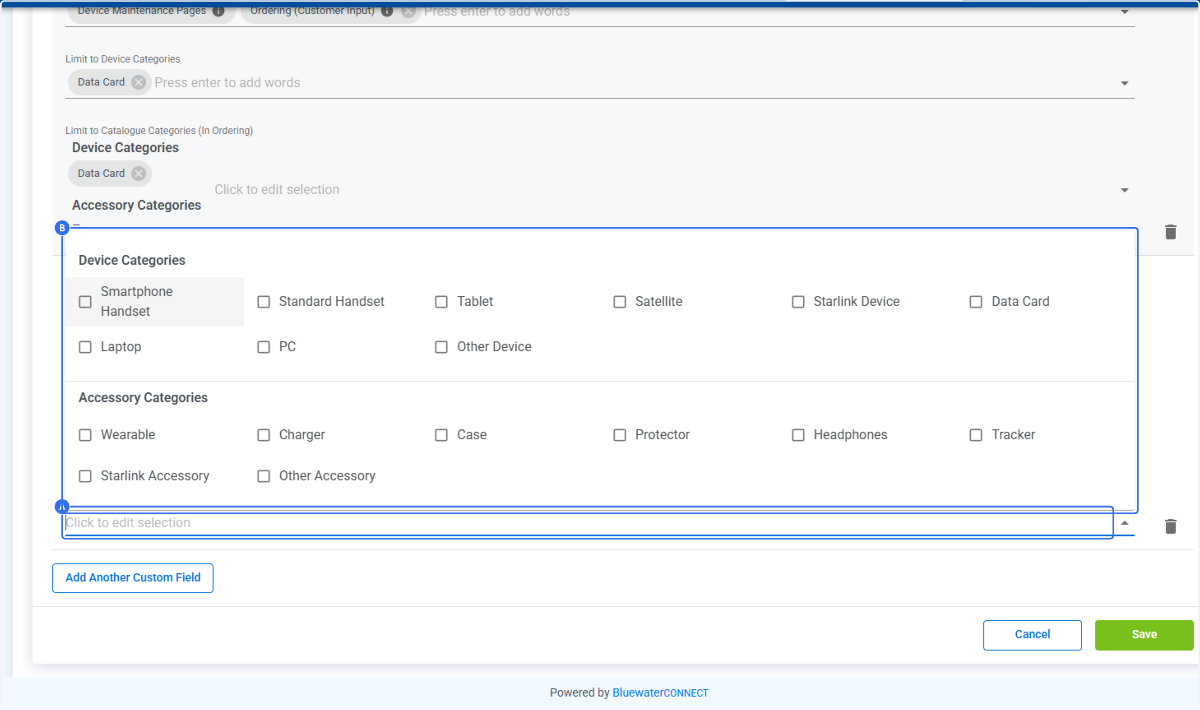Screen dimensions: 1200x710
Task: Click the info icon on Device Maintenance Pages chip
Action: [x=218, y=11]
